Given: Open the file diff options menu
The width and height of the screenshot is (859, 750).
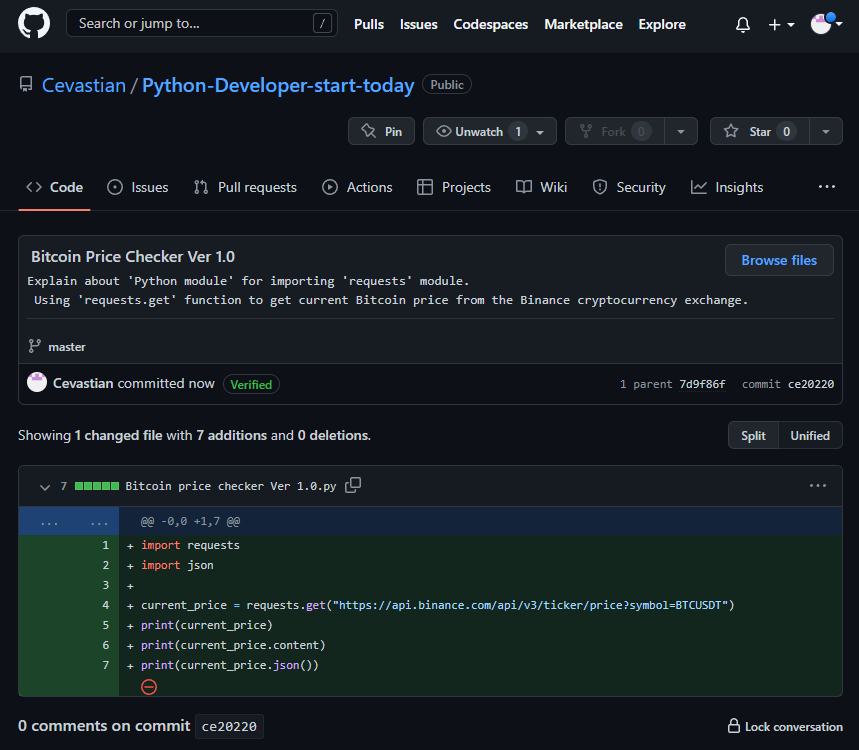Looking at the screenshot, I should coord(817,485).
